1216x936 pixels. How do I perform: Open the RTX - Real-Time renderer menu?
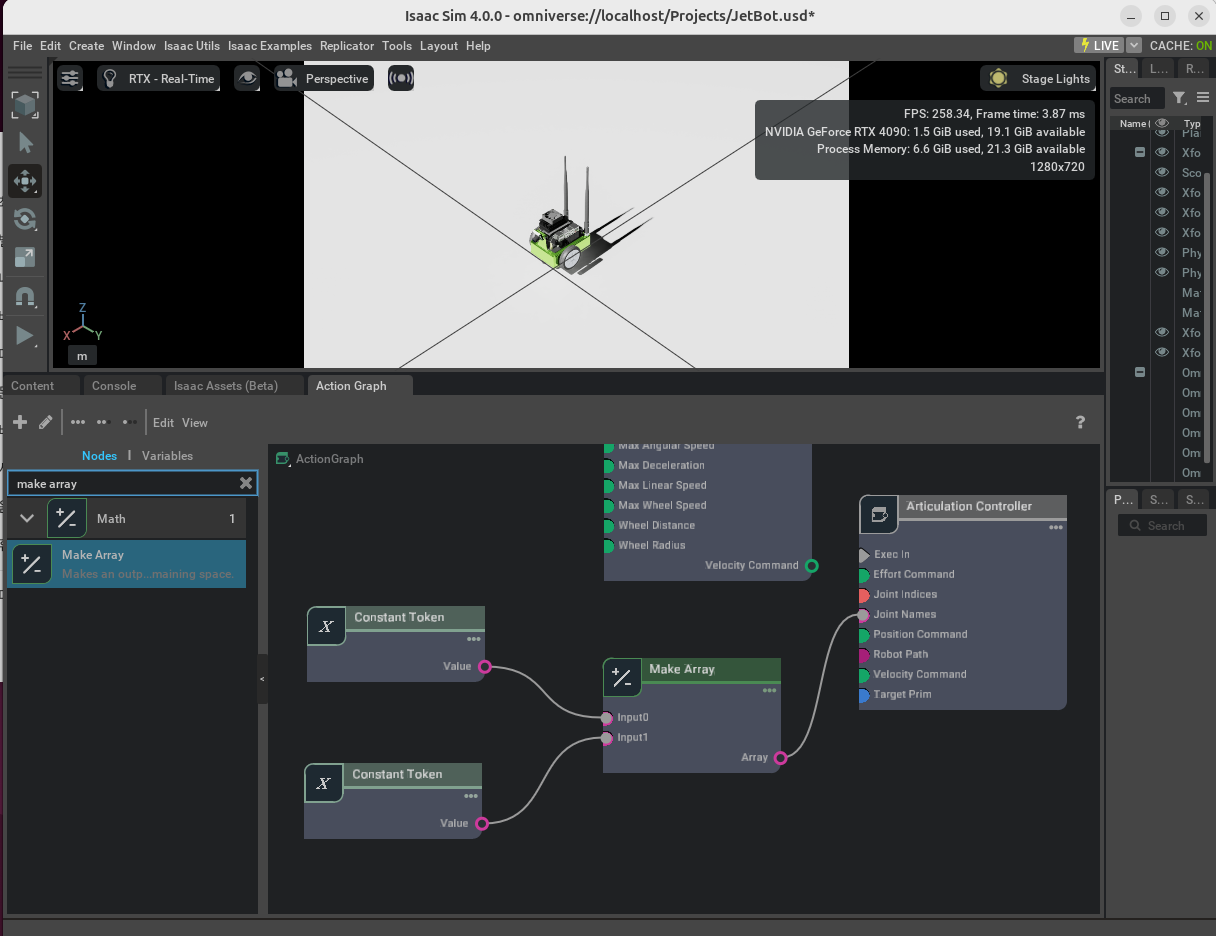click(160, 78)
